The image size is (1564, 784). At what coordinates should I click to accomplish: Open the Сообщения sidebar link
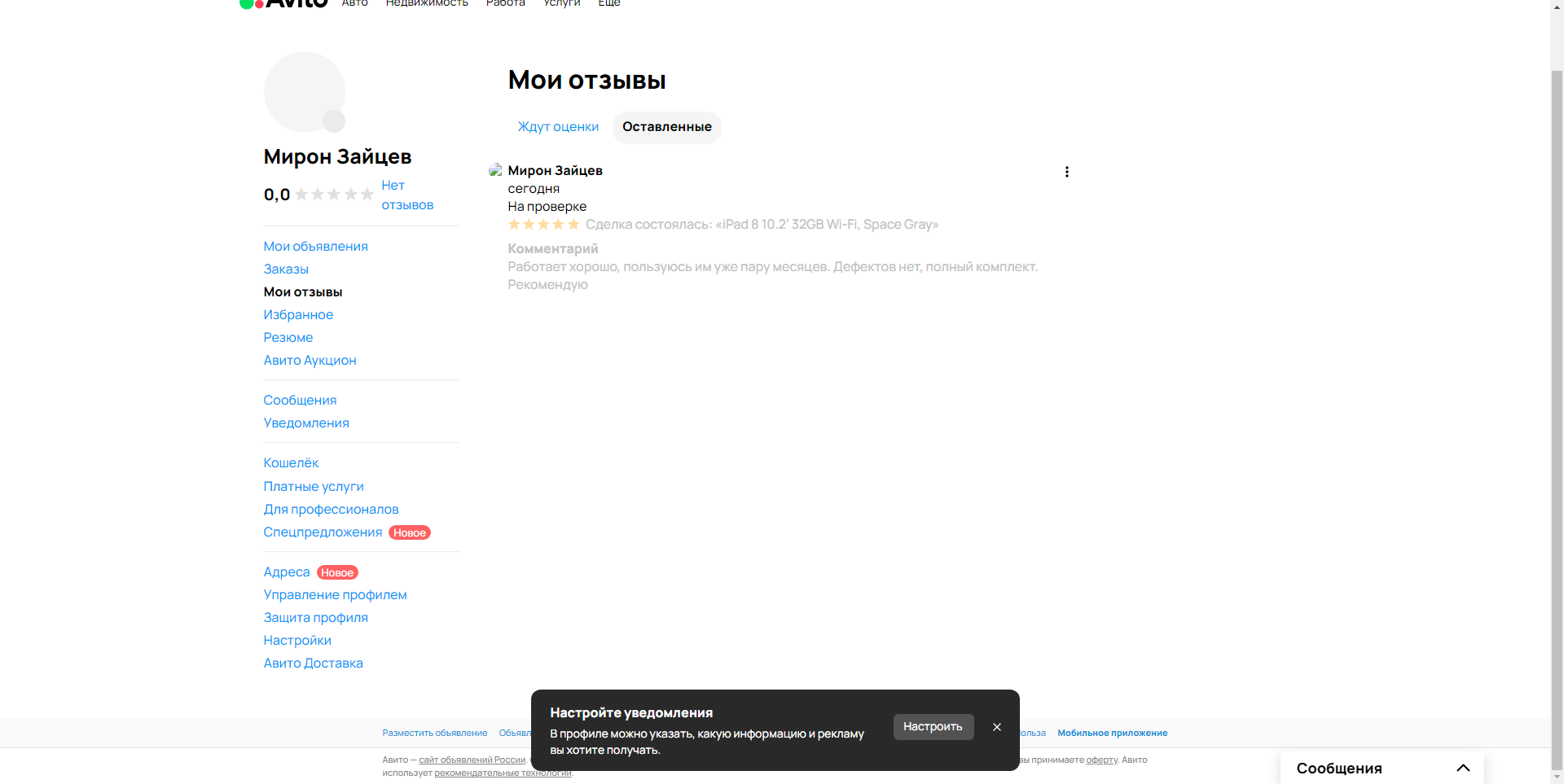point(300,401)
